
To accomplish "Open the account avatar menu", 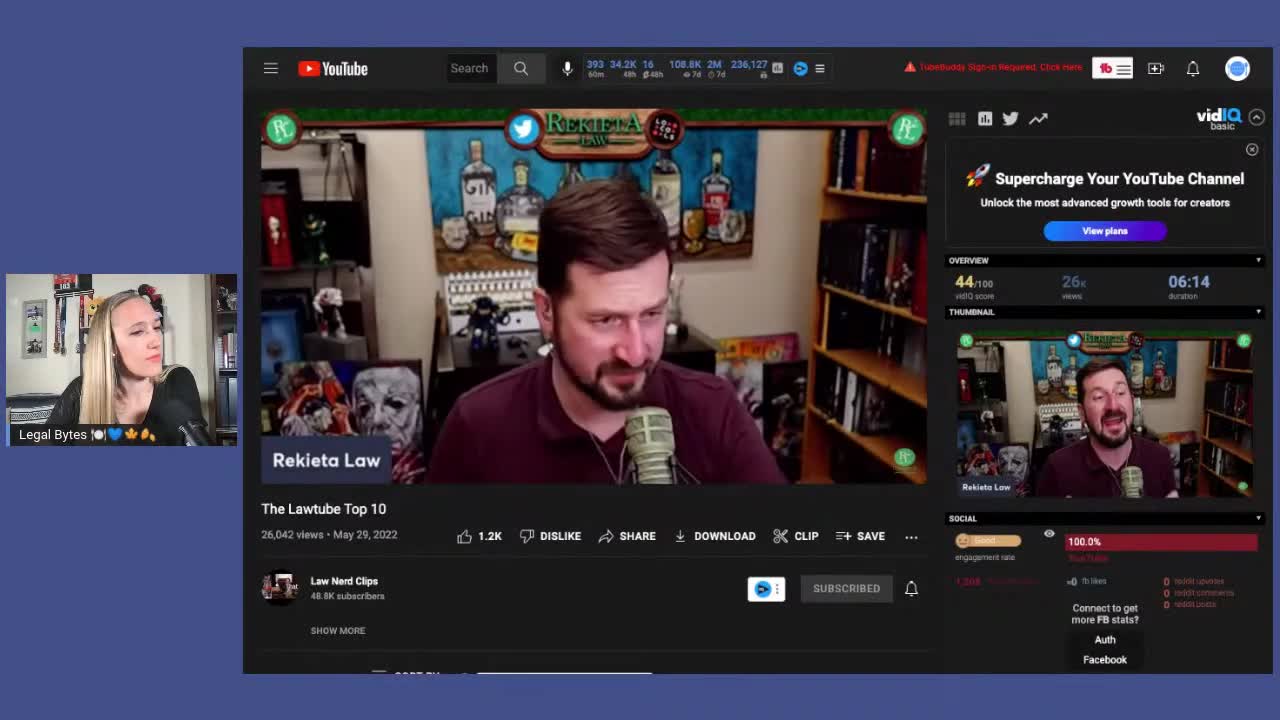I will coord(1237,68).
